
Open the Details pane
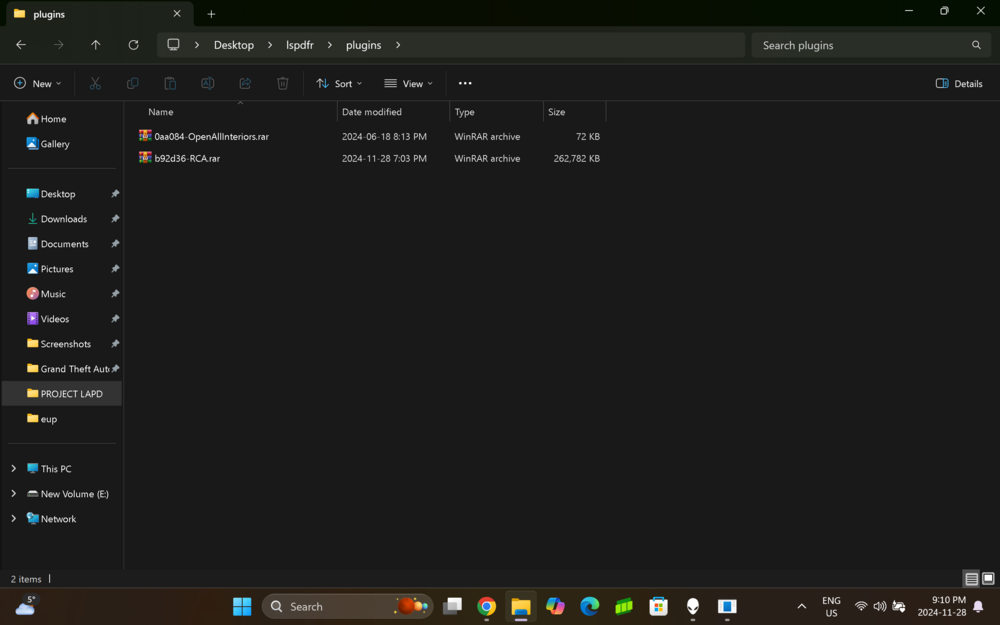tap(957, 83)
